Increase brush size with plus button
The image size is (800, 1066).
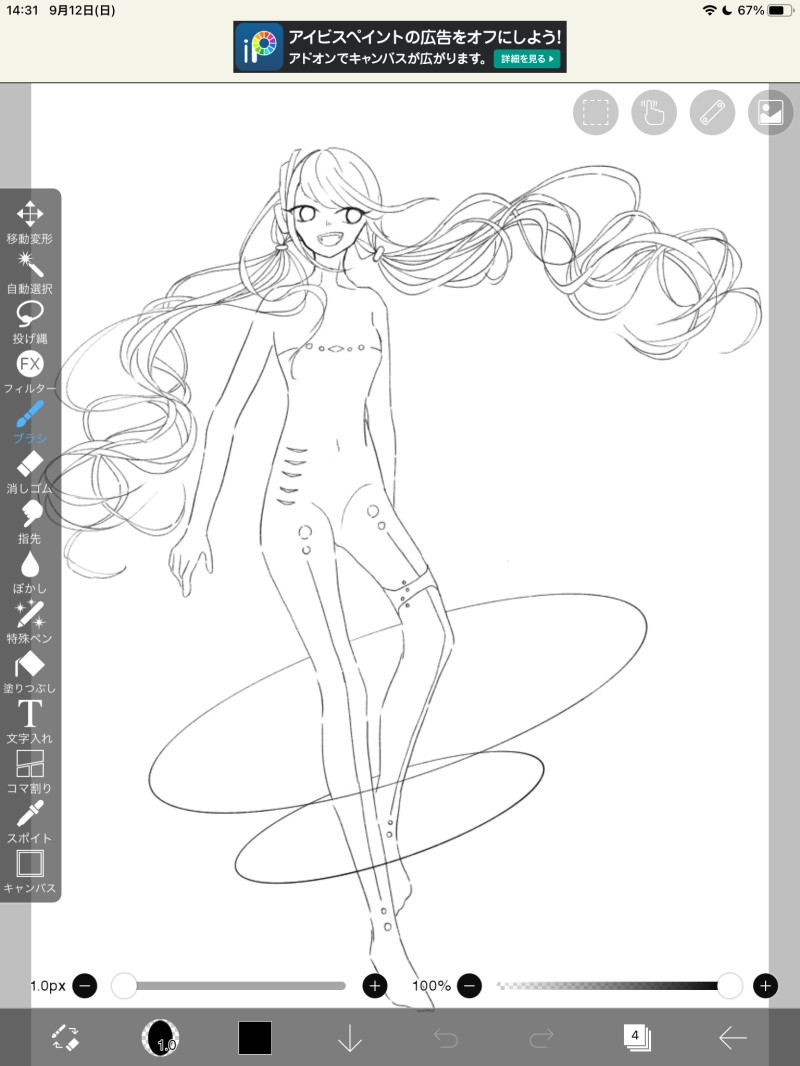pyautogui.click(x=375, y=985)
